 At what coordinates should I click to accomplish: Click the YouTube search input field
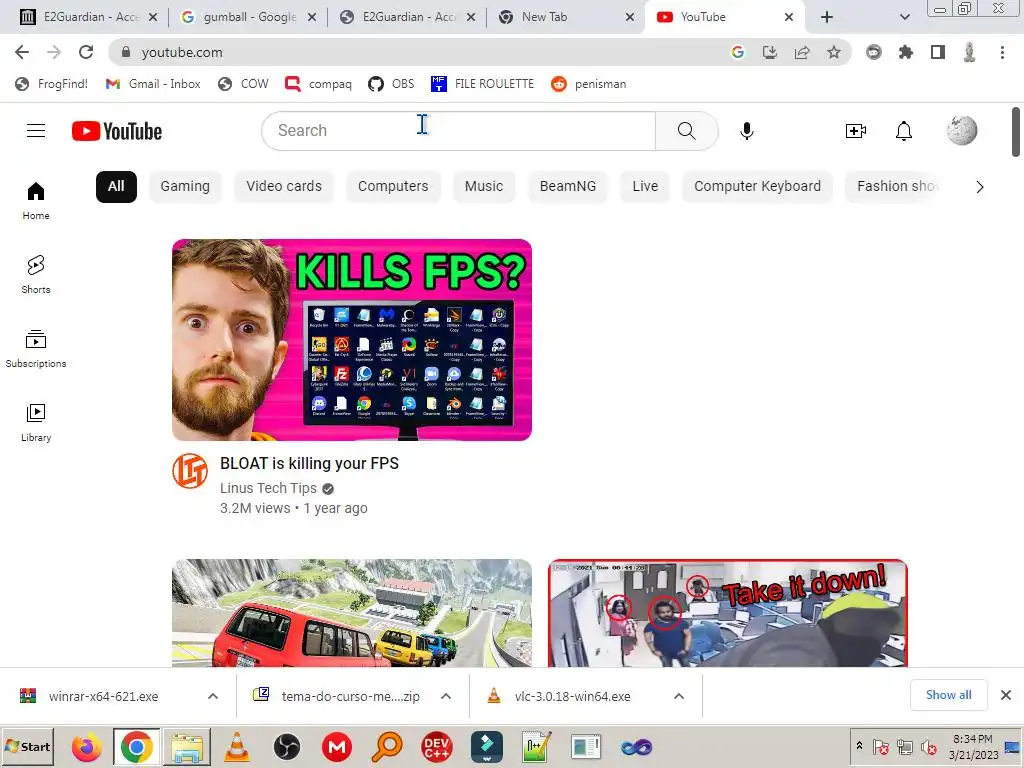[x=458, y=131]
